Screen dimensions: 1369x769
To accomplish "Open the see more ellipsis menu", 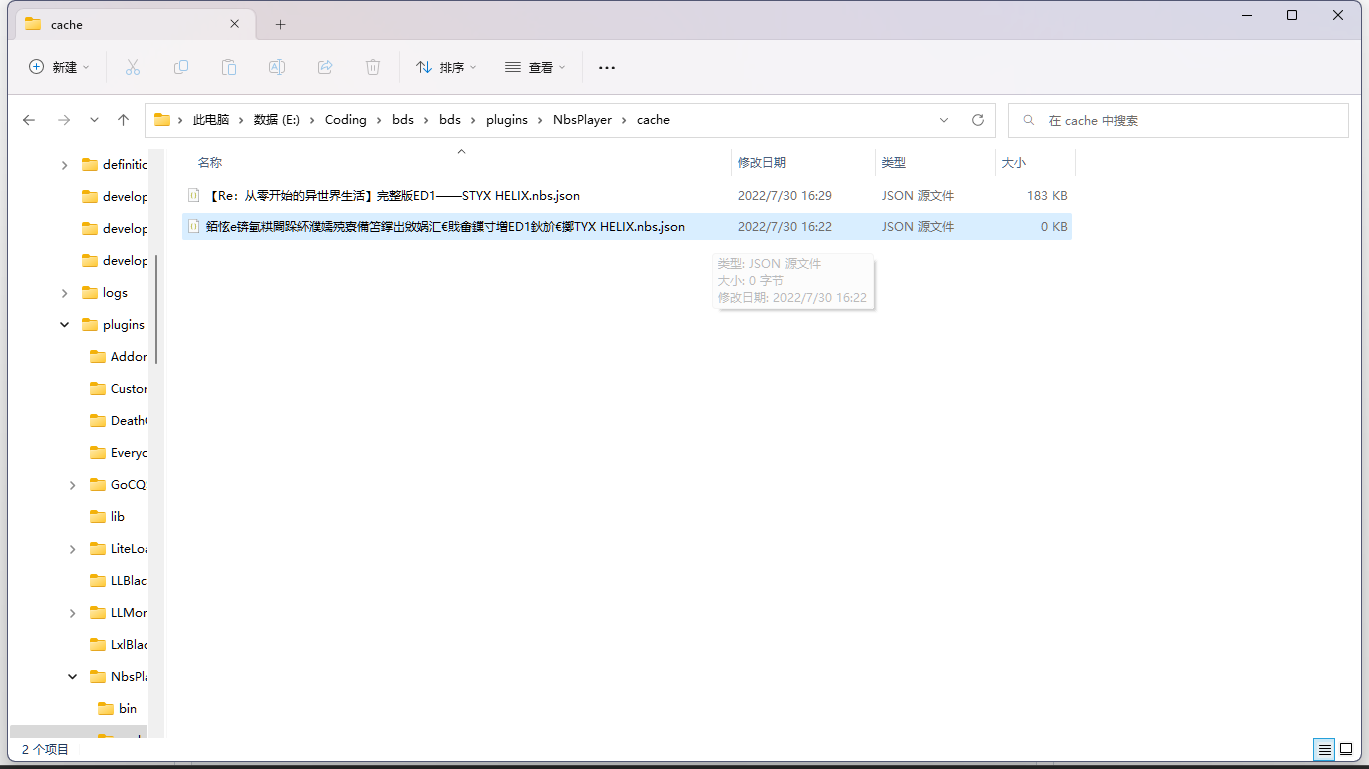I will (x=606, y=67).
